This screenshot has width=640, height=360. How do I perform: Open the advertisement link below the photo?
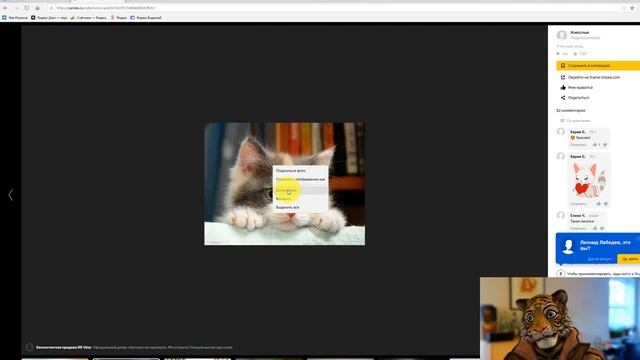coord(134,347)
